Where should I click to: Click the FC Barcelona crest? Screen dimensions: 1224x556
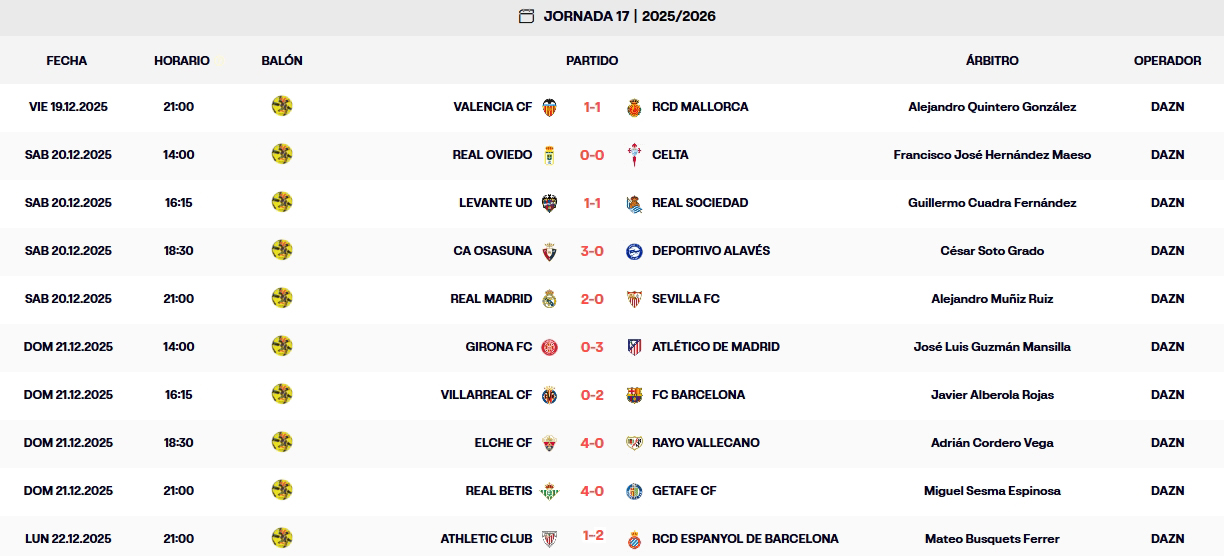coord(633,395)
